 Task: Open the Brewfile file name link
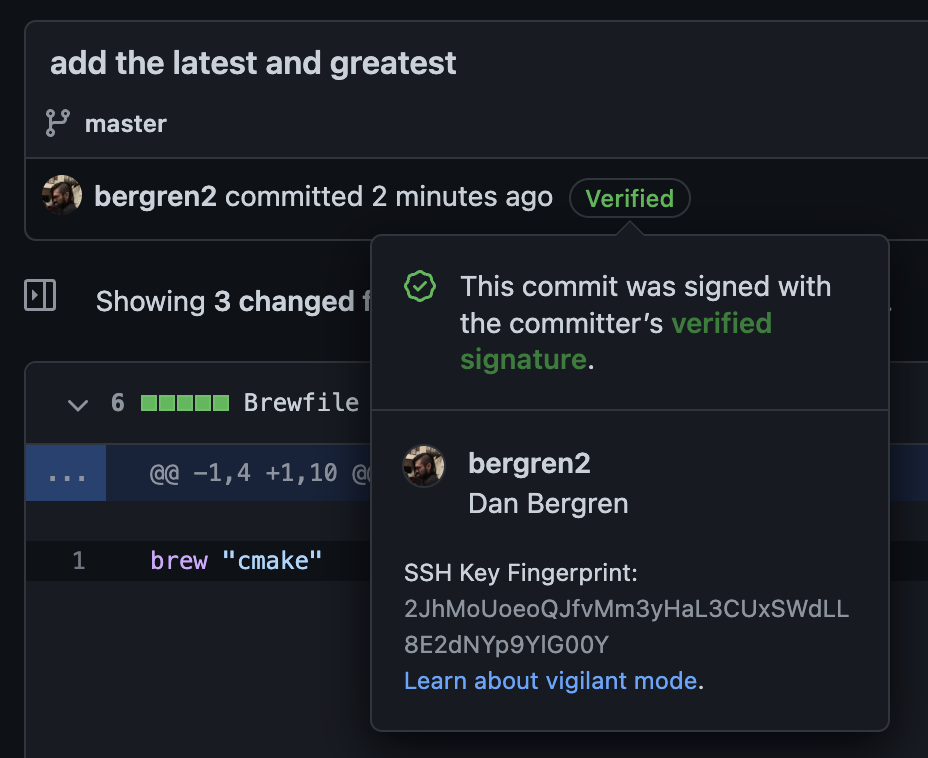tap(301, 402)
